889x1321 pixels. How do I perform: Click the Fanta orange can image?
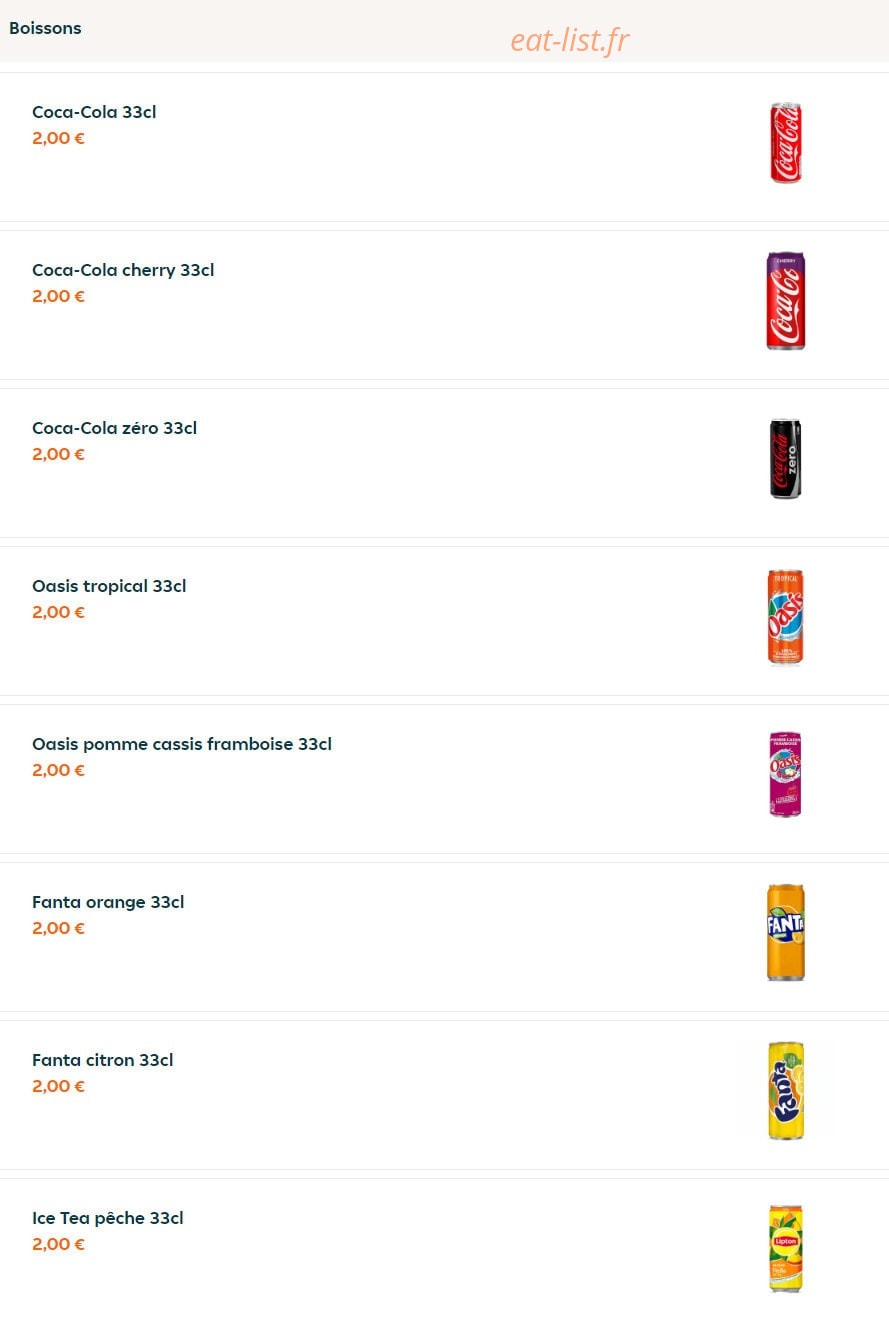click(786, 933)
